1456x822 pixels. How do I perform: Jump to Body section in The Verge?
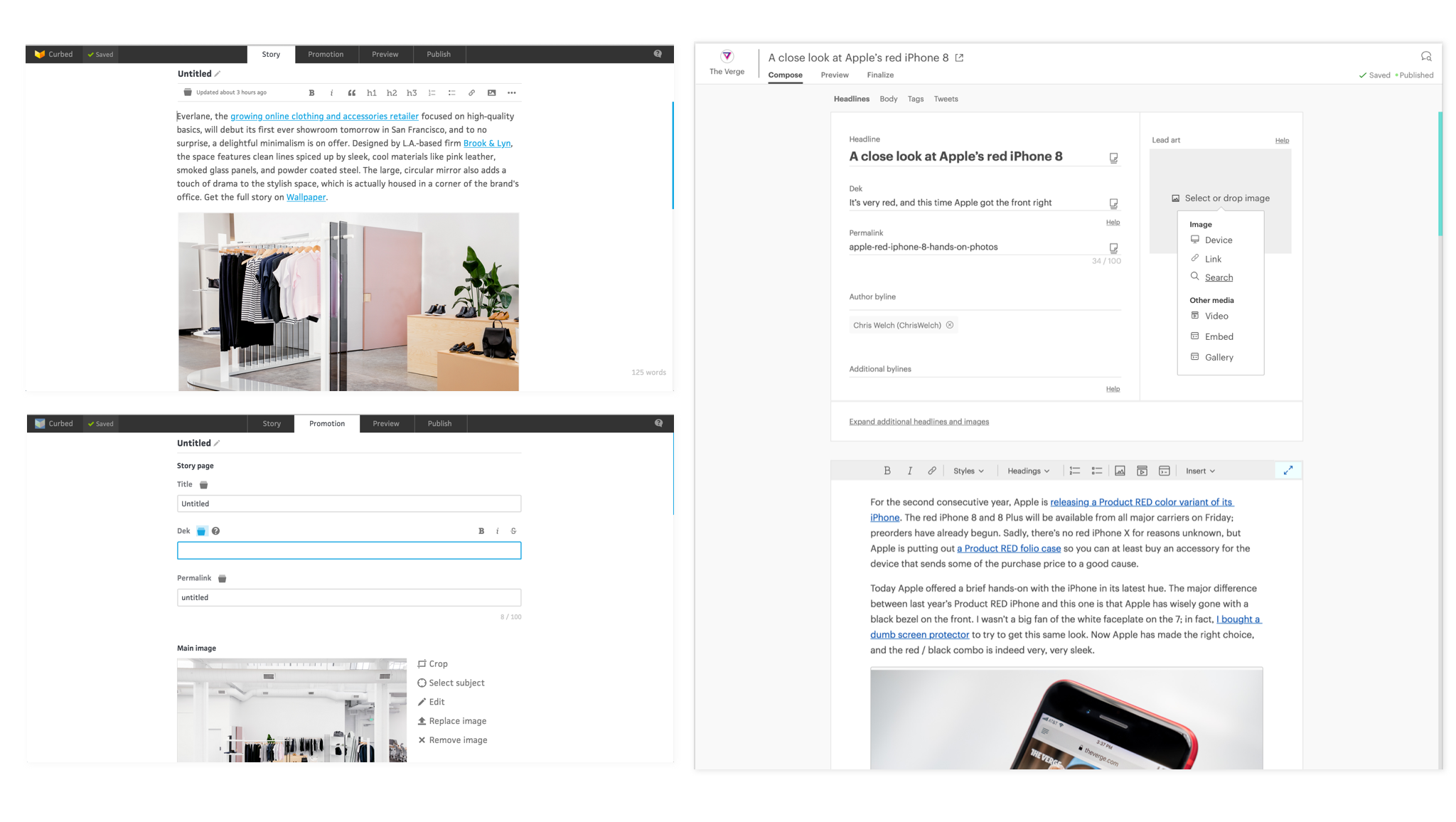(x=889, y=99)
